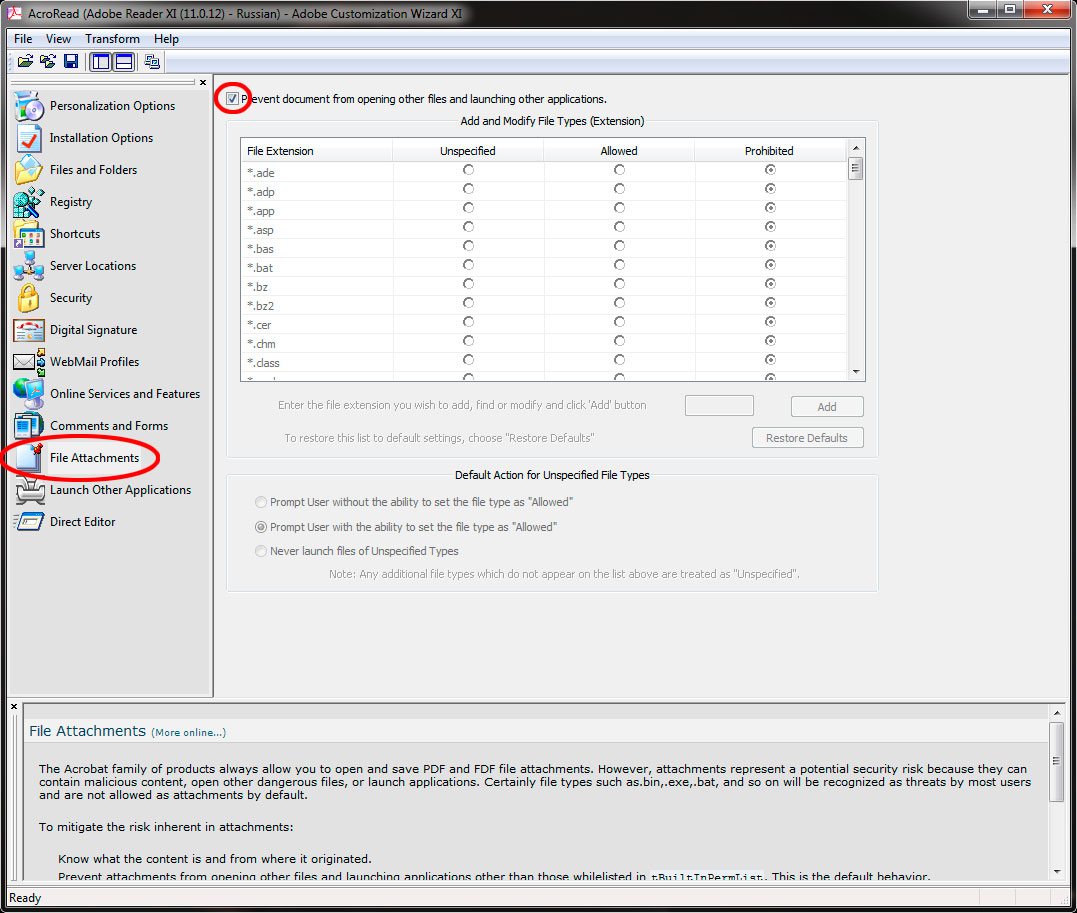Uncheck Prevent document from opening other files
This screenshot has height=913, width=1077.
[232, 98]
